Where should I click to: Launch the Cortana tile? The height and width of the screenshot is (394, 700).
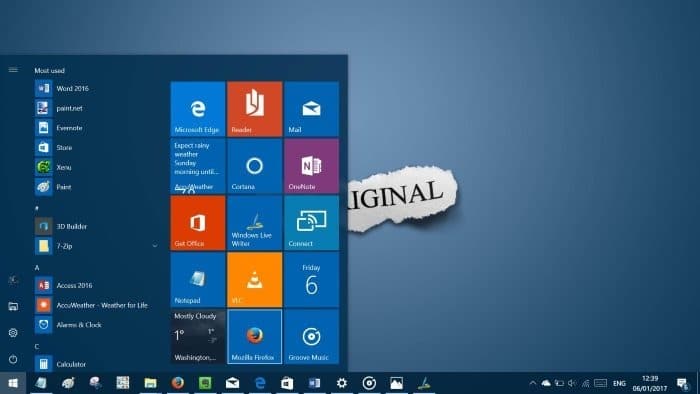coord(254,166)
